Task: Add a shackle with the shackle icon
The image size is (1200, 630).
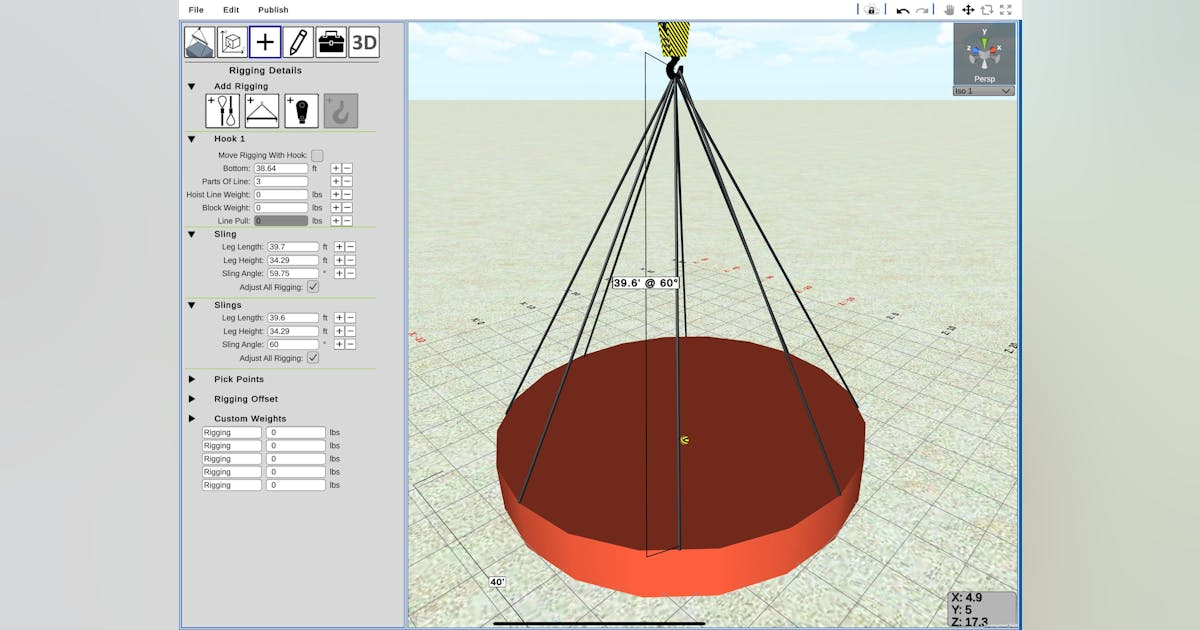Action: click(302, 110)
